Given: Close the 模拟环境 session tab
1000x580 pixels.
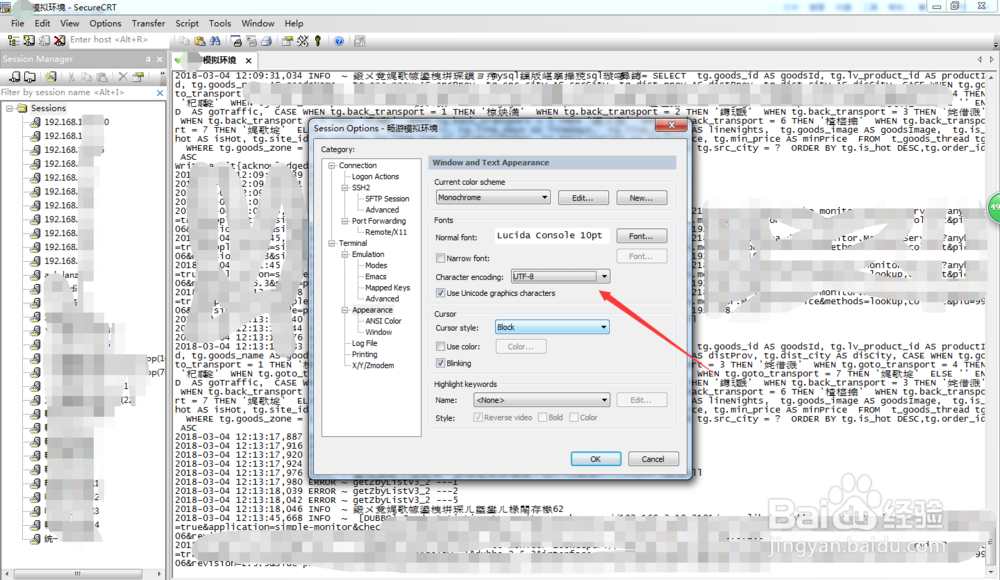Looking at the screenshot, I should [x=248, y=61].
